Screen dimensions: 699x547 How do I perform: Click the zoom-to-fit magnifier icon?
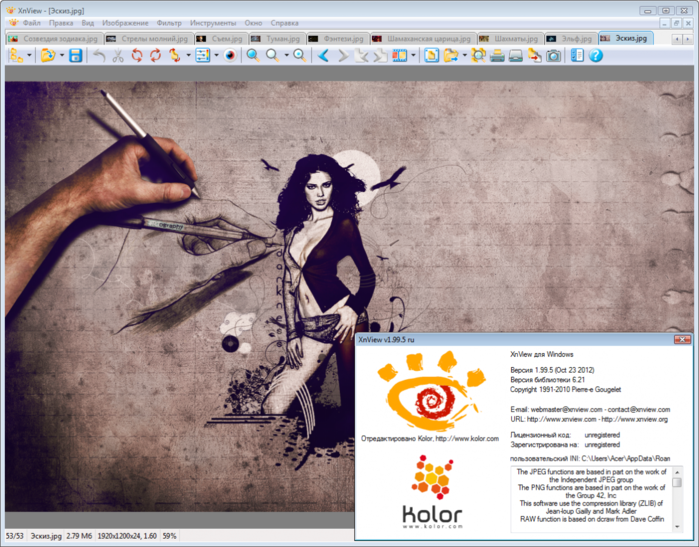(x=300, y=56)
